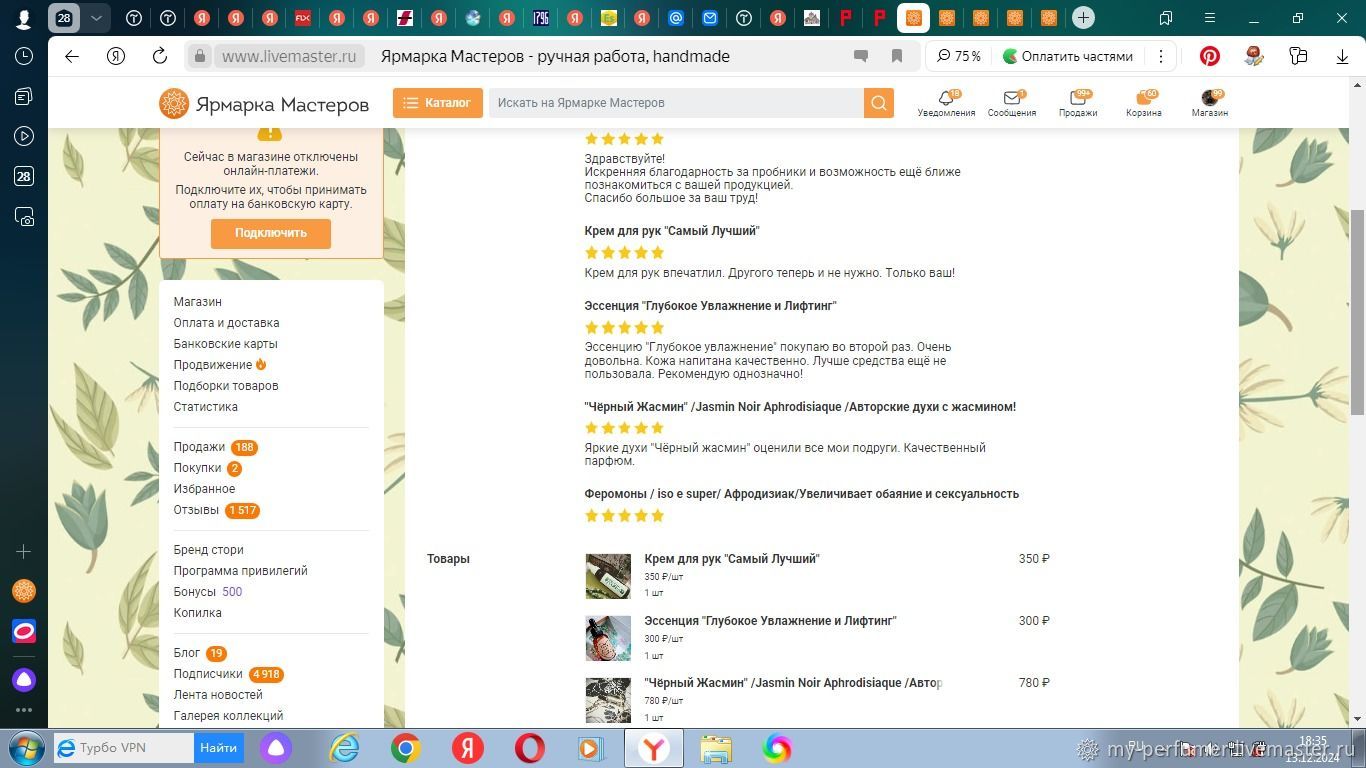Open the Бонусы 500 link
This screenshot has height=768, width=1366.
pos(208,592)
